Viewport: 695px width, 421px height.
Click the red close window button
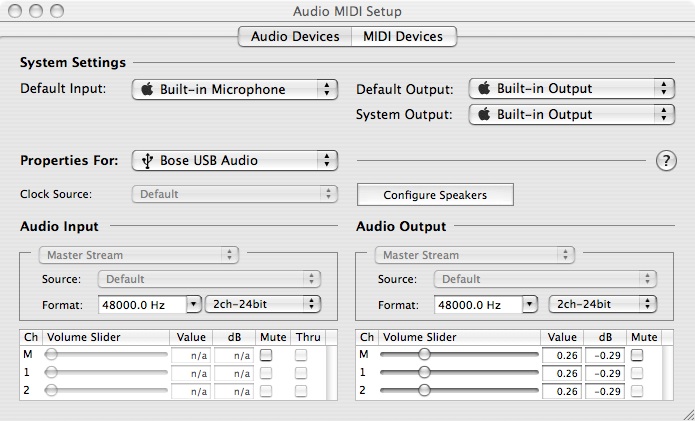click(x=18, y=11)
